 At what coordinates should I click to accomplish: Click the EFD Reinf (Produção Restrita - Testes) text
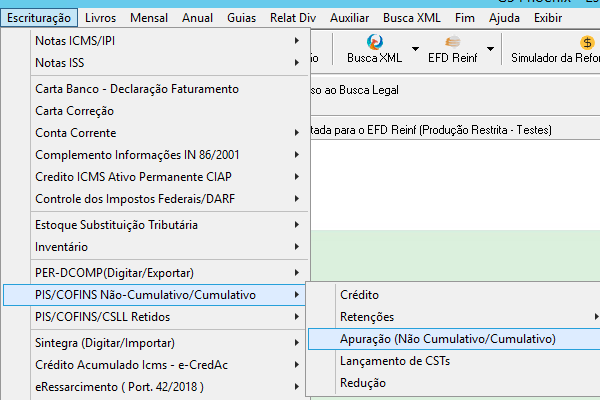459,130
